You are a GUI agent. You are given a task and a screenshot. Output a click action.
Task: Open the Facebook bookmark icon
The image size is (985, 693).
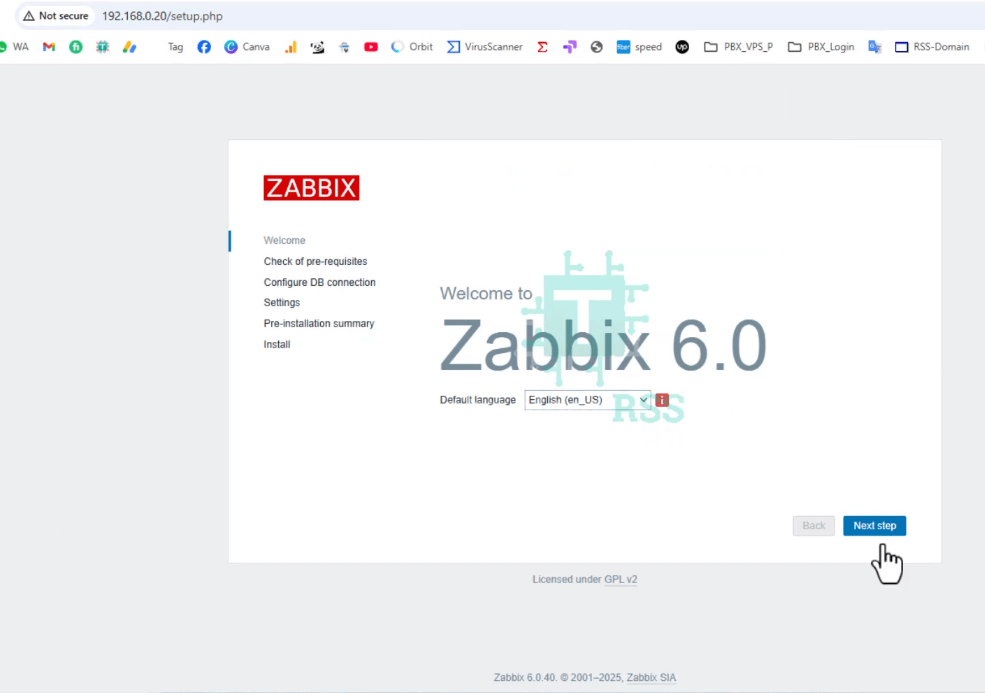point(204,46)
